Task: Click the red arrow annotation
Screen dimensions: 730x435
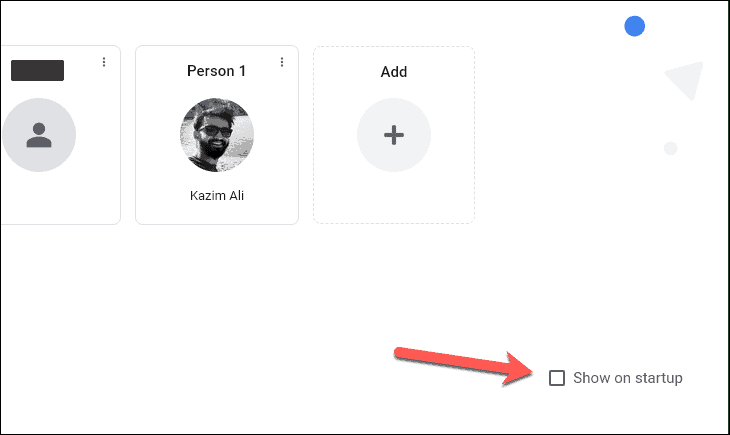Action: (463, 366)
